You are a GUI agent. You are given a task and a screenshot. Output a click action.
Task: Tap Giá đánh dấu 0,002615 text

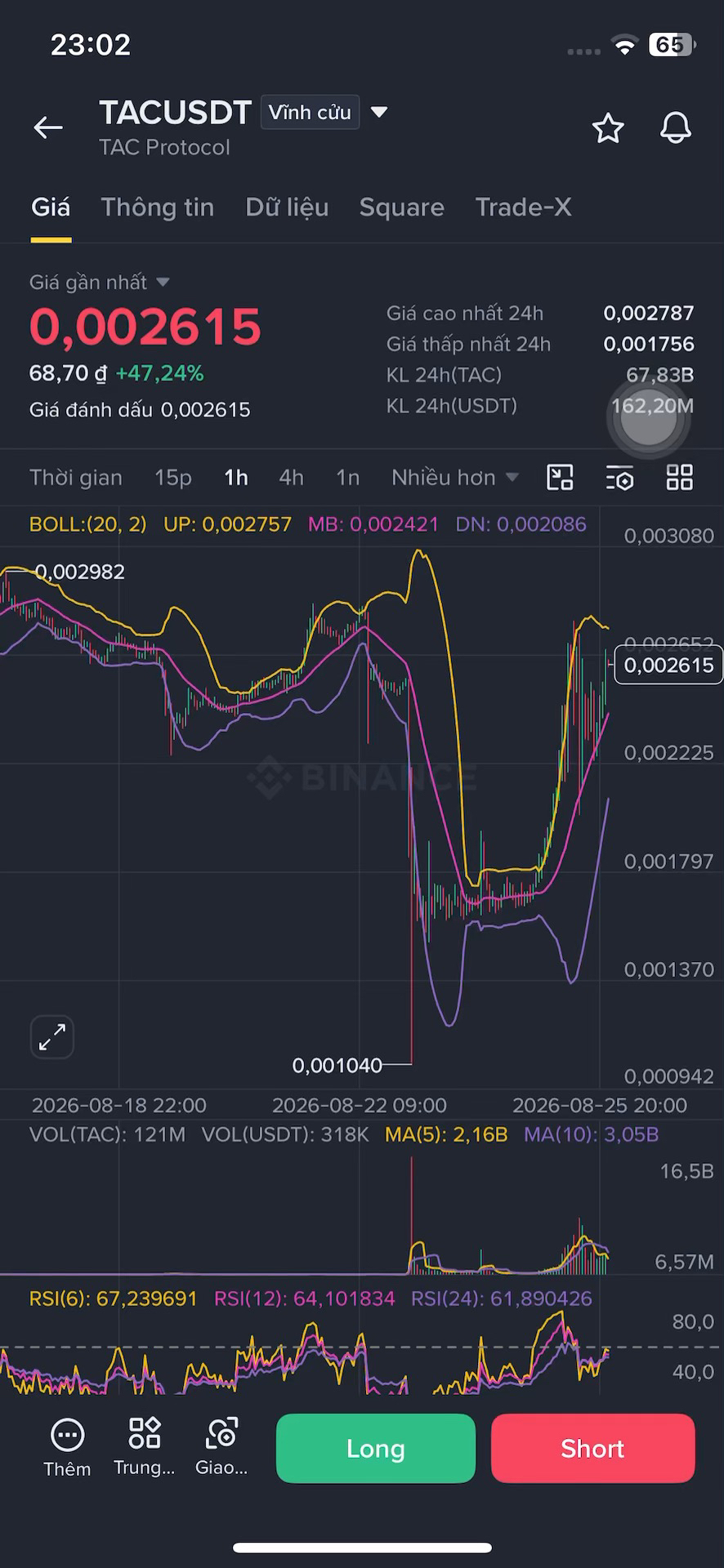coord(140,410)
